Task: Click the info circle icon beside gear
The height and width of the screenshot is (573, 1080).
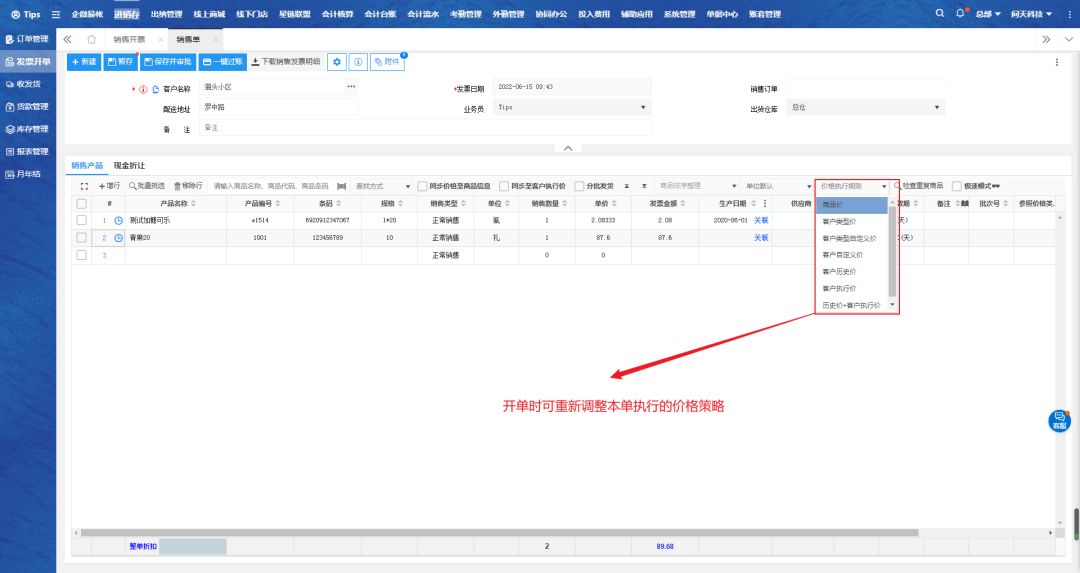Action: pos(358,62)
